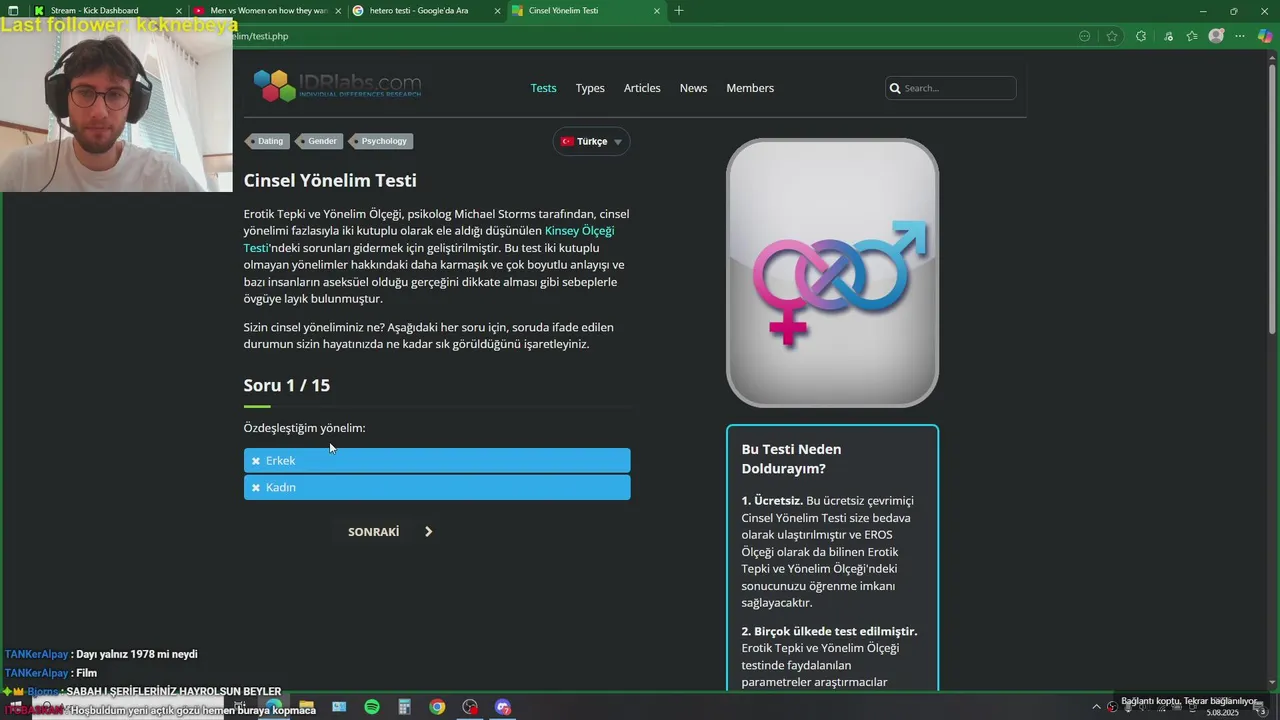This screenshot has height=720, width=1280.
Task: Open the browser profile avatar
Action: tap(1216, 36)
